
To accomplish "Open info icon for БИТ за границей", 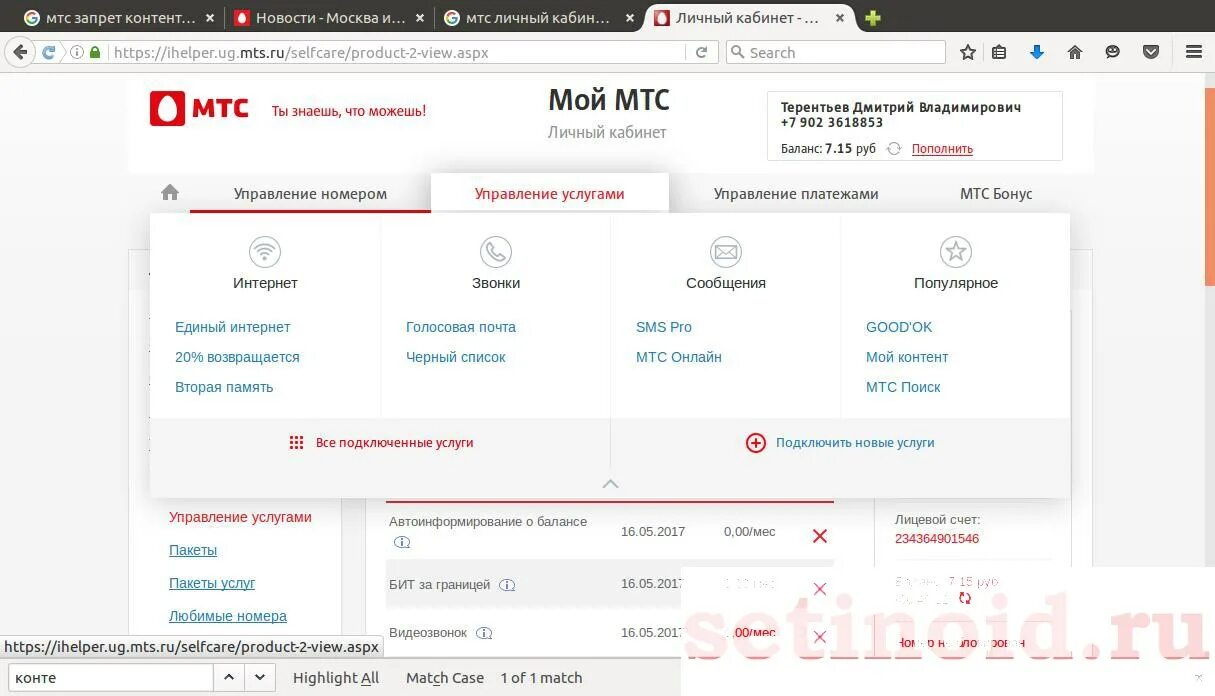I will (507, 585).
